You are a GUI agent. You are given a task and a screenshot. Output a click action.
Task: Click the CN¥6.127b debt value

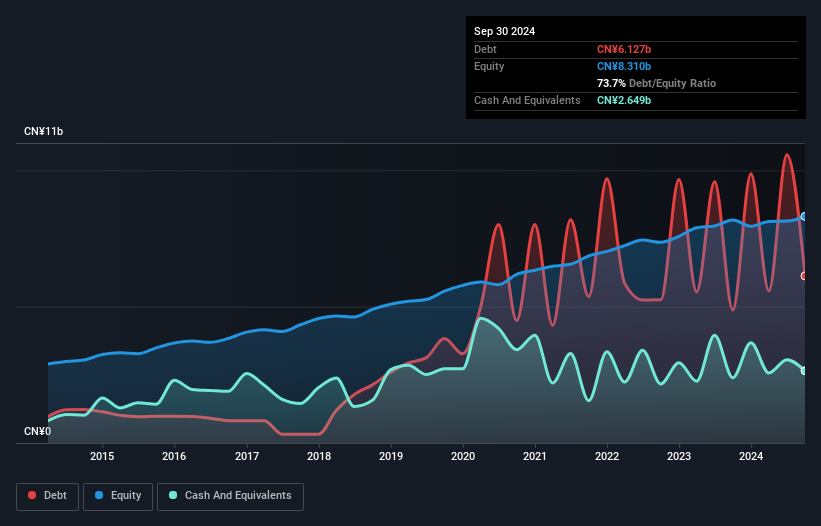click(x=624, y=49)
